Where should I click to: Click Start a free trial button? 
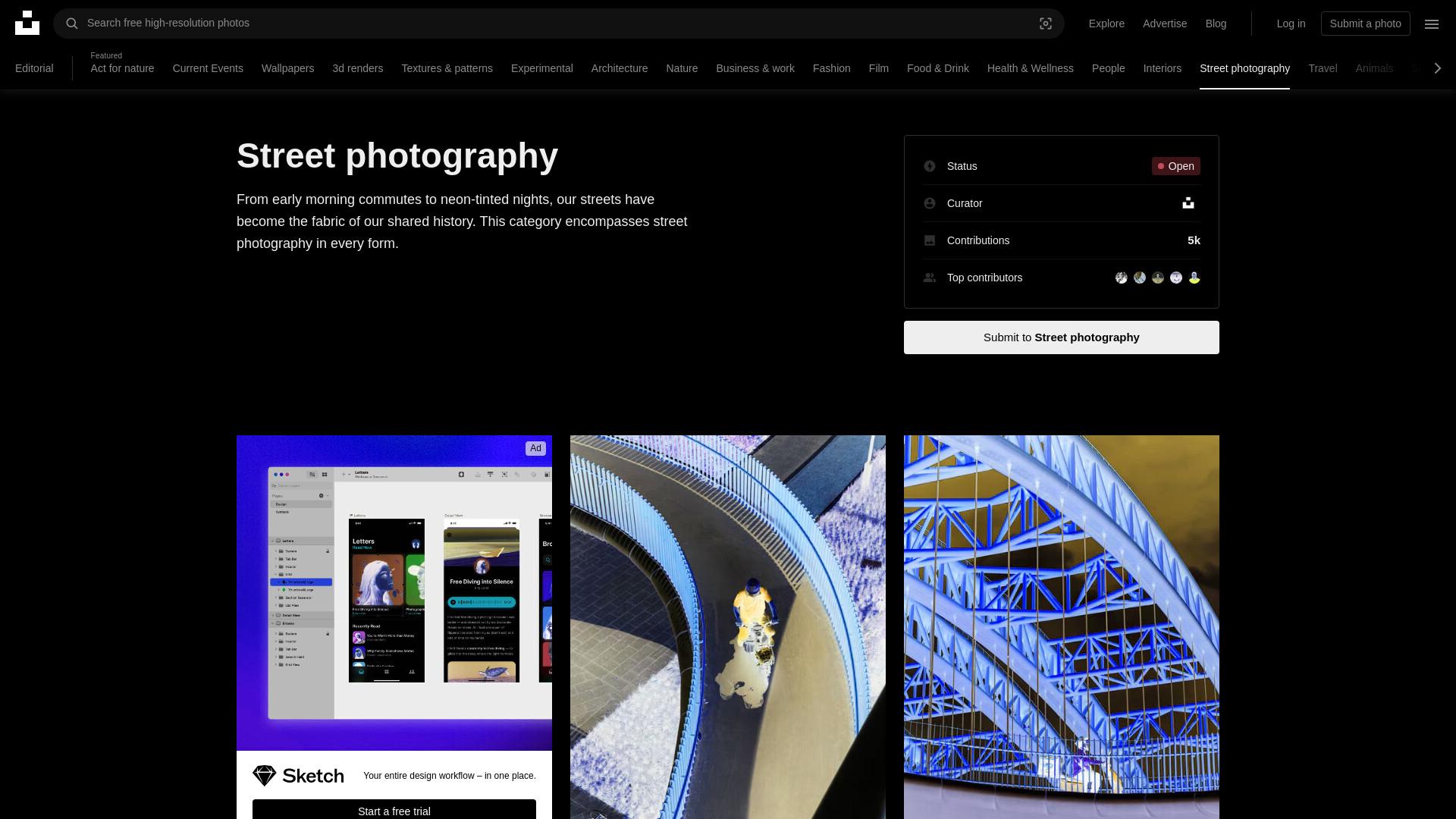394,809
